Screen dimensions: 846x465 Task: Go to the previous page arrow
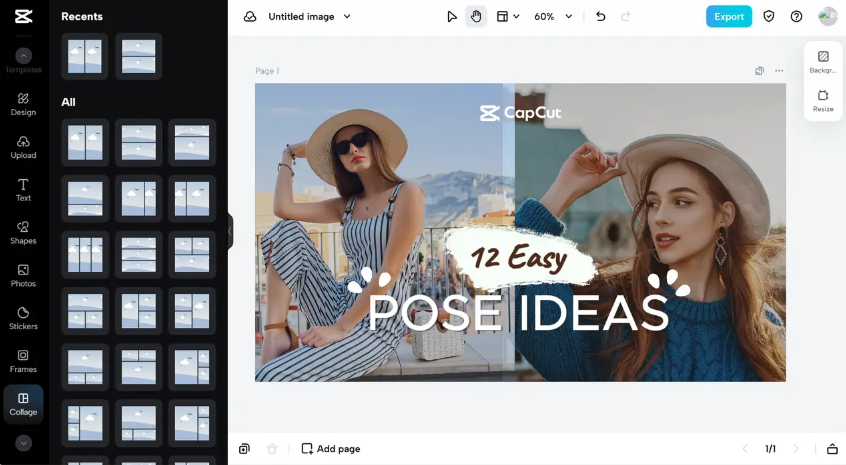point(745,449)
